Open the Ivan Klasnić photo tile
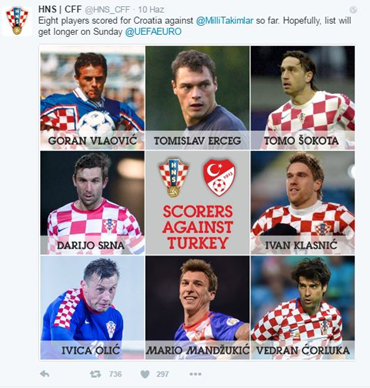Viewport: 370px width, 388px height. [303, 203]
